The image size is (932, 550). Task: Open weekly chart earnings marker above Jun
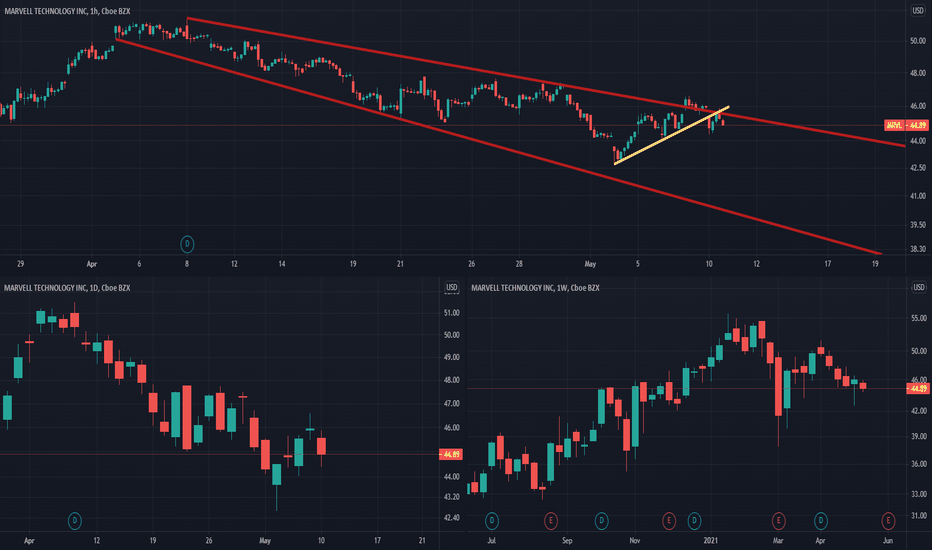point(888,521)
